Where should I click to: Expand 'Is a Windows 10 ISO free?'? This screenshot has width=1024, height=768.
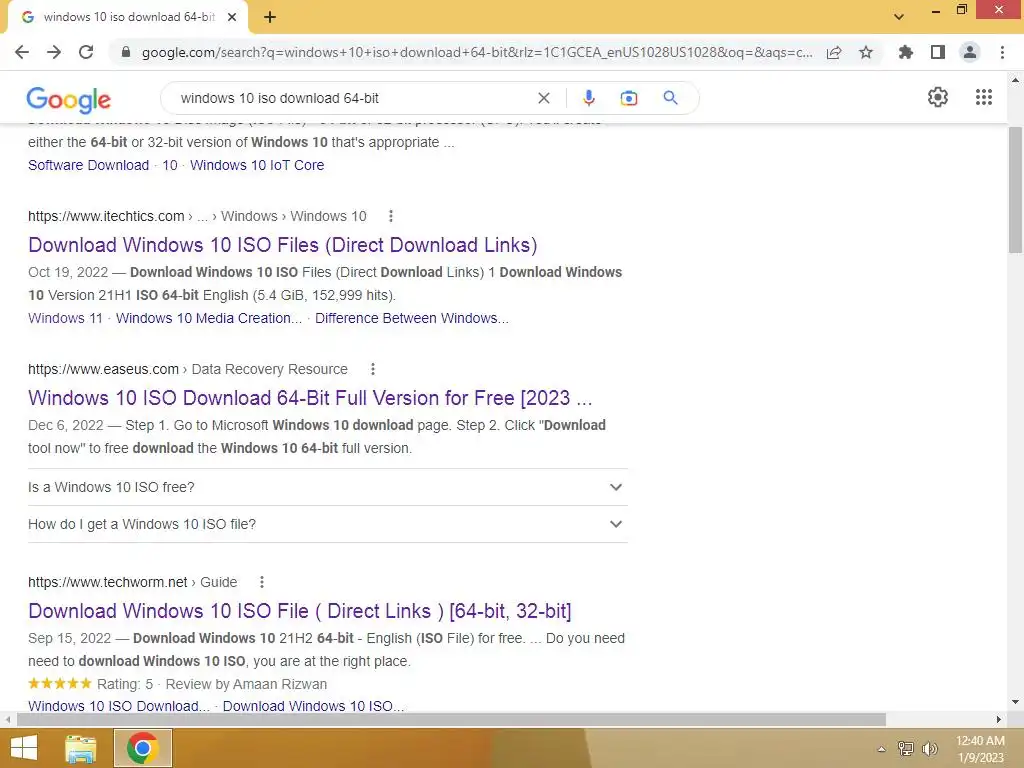[x=328, y=487]
